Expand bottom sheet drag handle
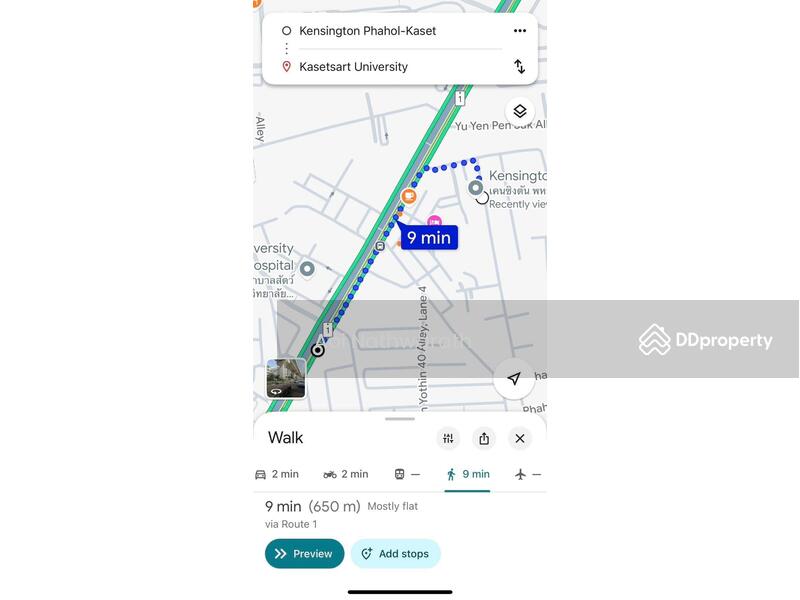Viewport: 800px width, 600px height. 400,419
